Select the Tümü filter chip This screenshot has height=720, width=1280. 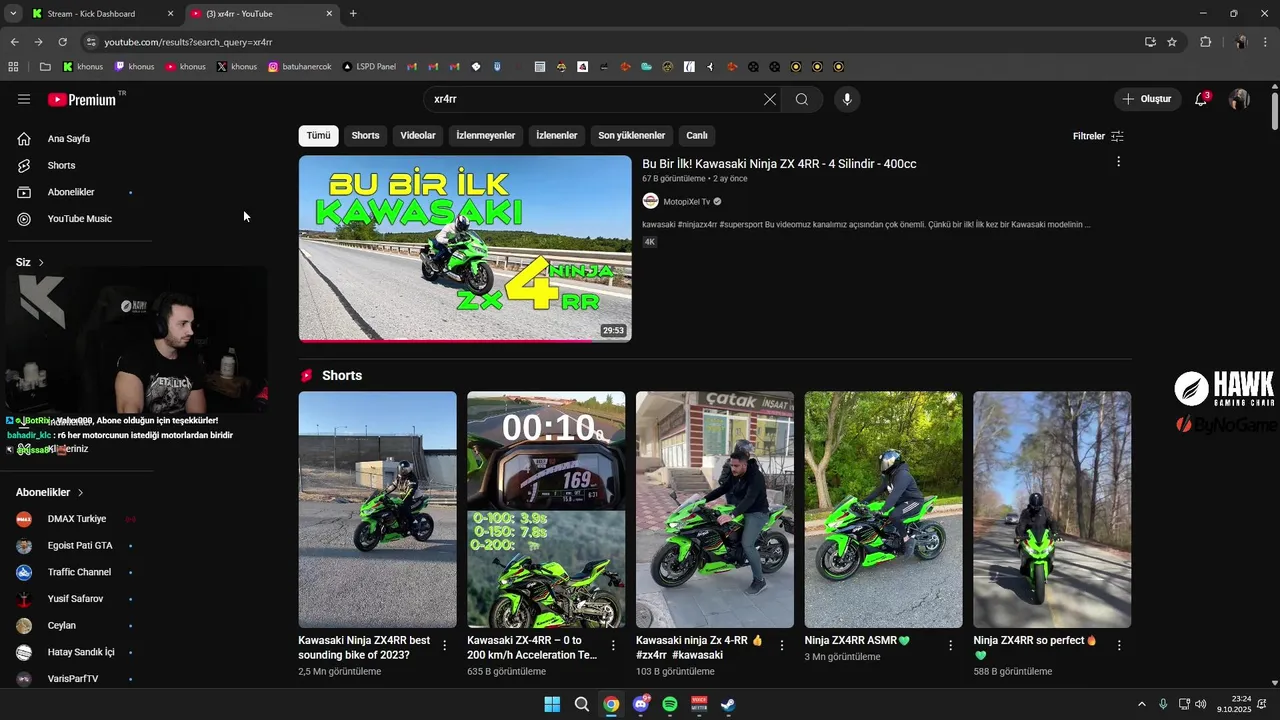pos(318,136)
